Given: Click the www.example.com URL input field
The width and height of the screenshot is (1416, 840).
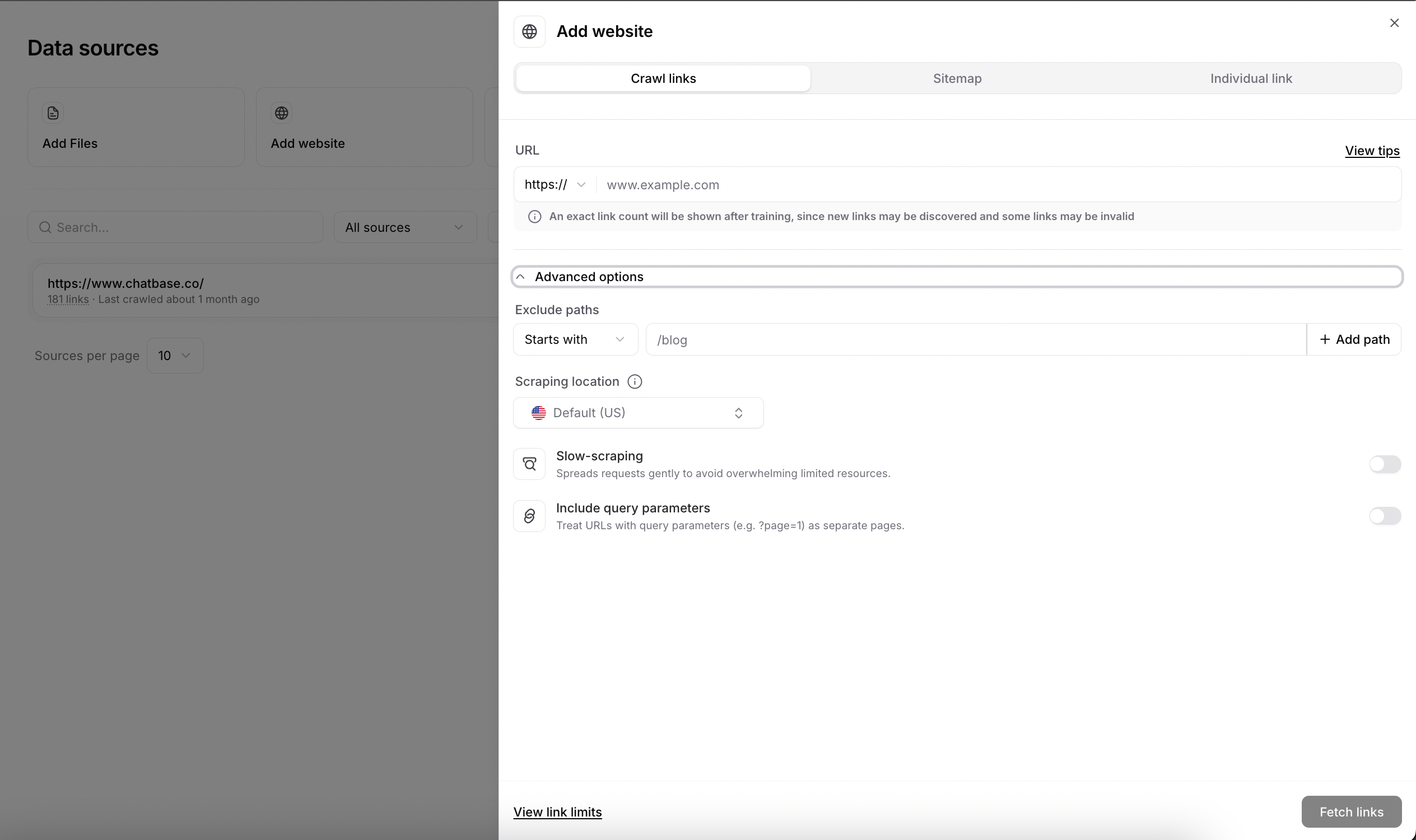Looking at the screenshot, I should pyautogui.click(x=999, y=185).
